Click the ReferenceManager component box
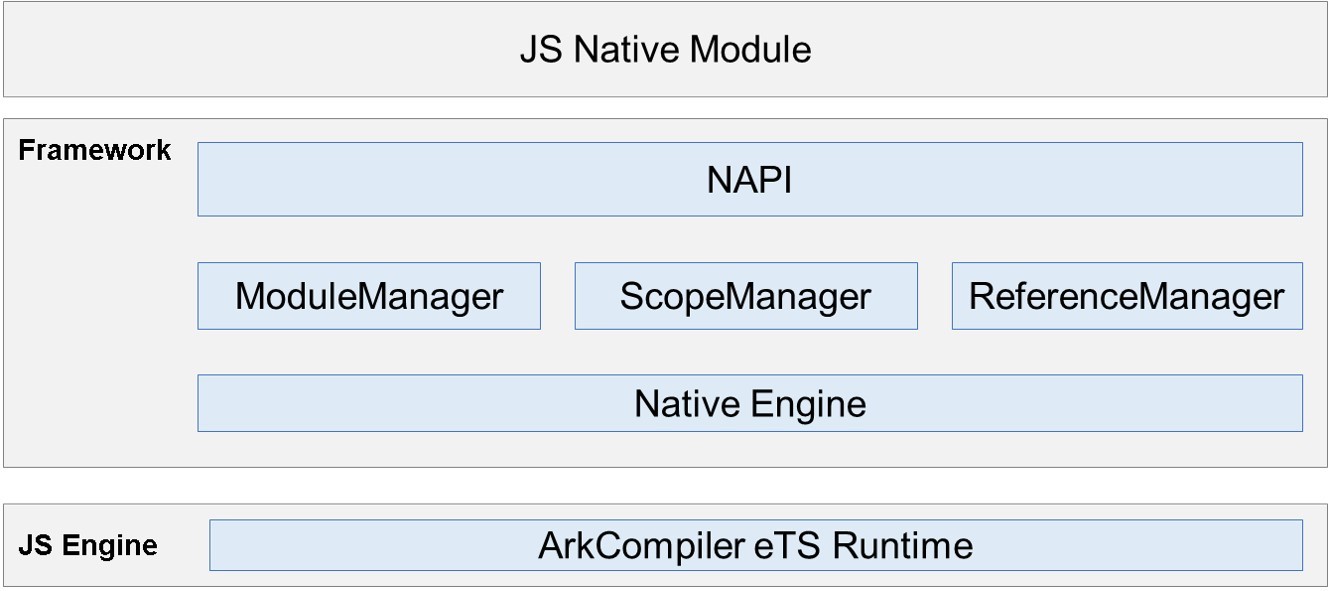 pyautogui.click(x=1126, y=296)
